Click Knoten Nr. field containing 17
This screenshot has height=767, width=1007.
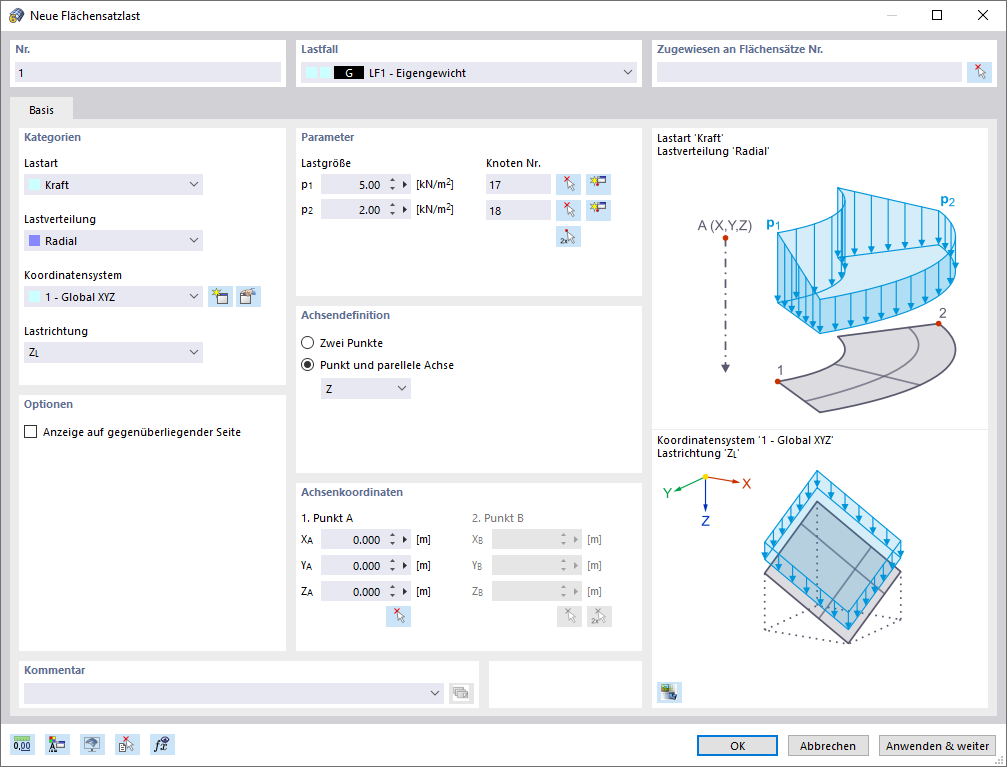(518, 184)
